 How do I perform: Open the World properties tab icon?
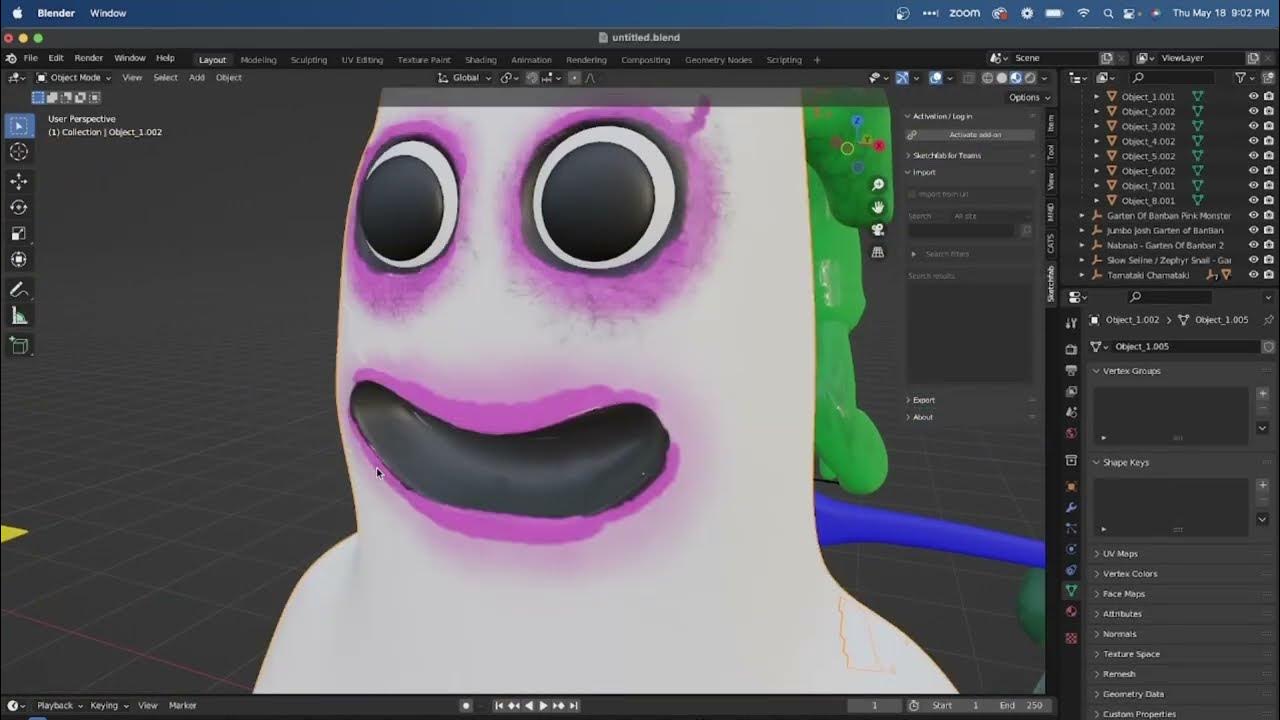(x=1071, y=433)
